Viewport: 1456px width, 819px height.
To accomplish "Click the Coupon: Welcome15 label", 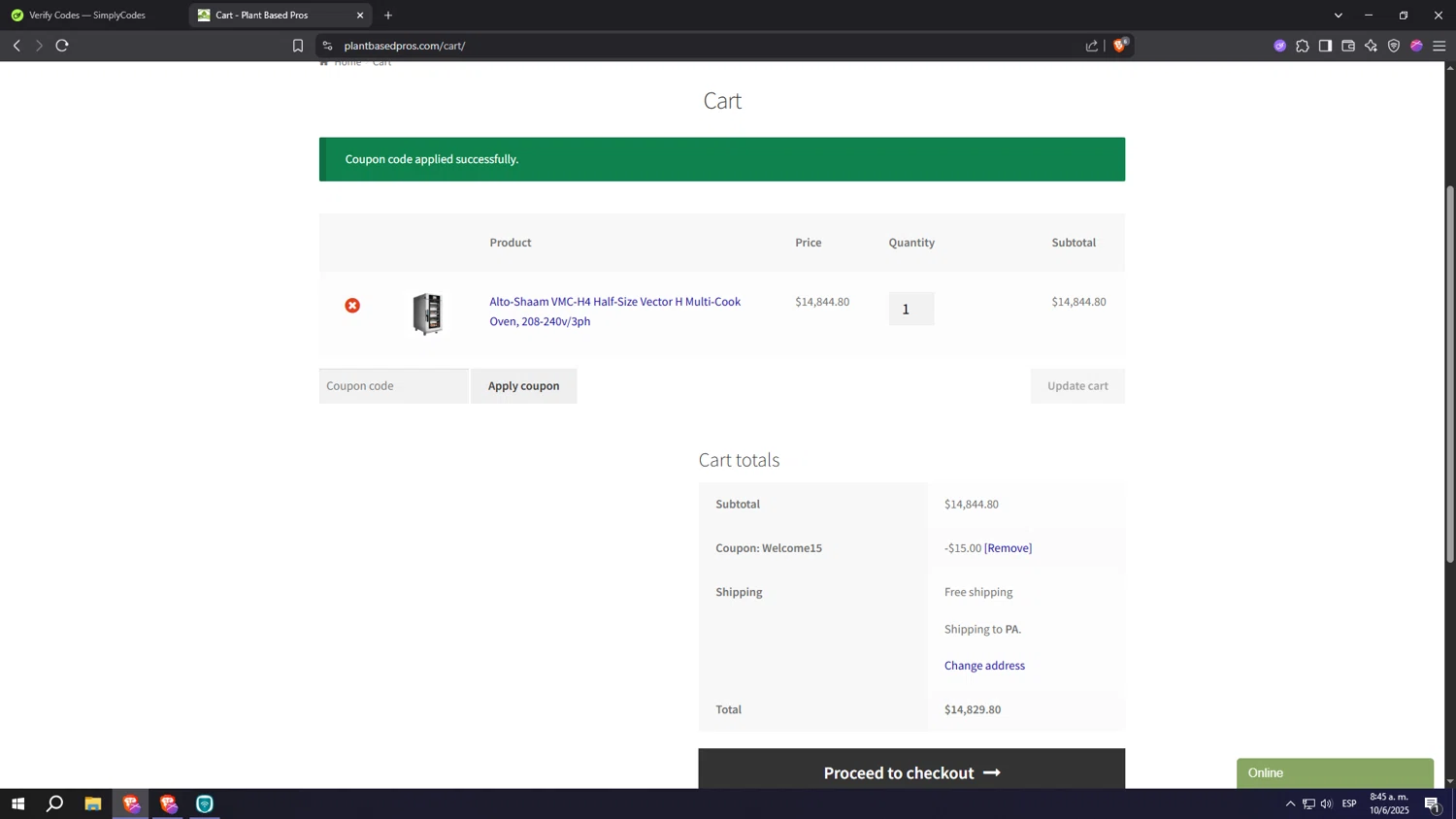I will pyautogui.click(x=769, y=548).
